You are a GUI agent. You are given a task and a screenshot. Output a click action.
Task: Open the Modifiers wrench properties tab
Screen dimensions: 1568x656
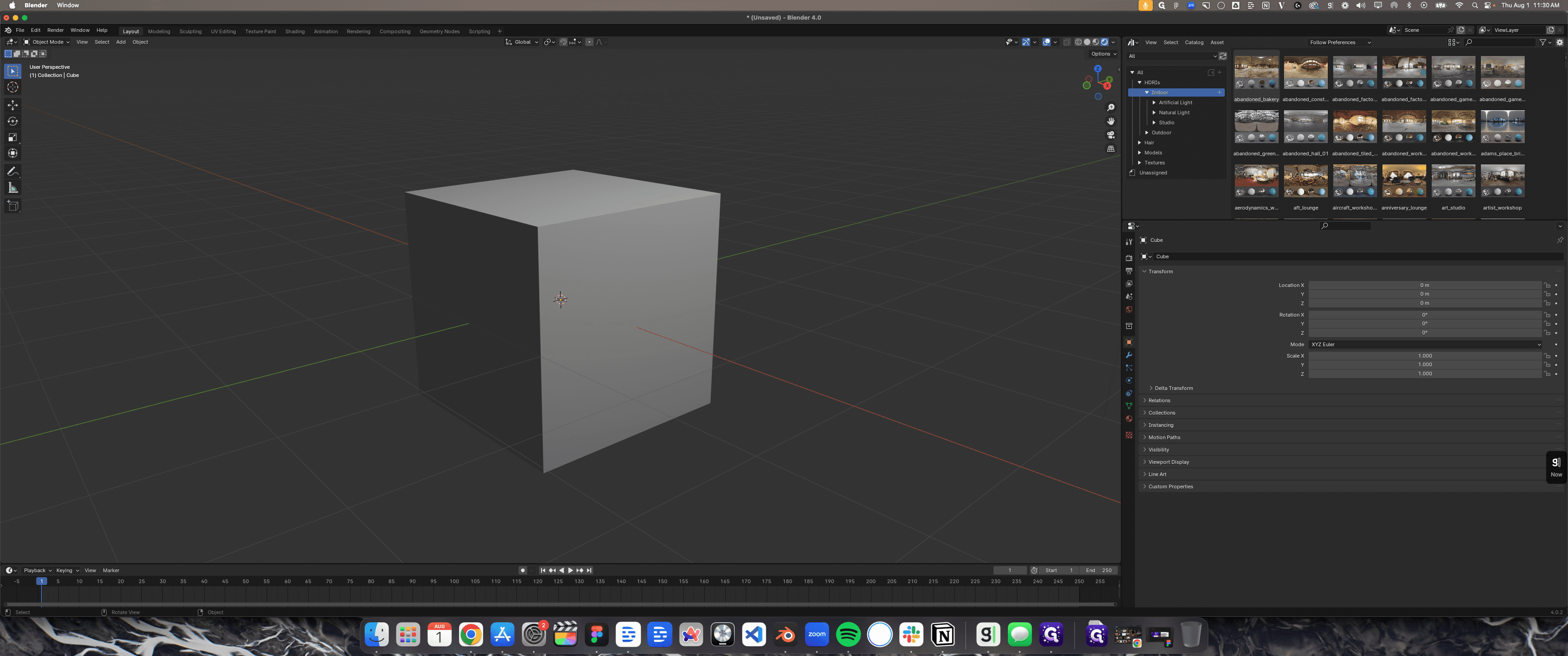coord(1129,355)
